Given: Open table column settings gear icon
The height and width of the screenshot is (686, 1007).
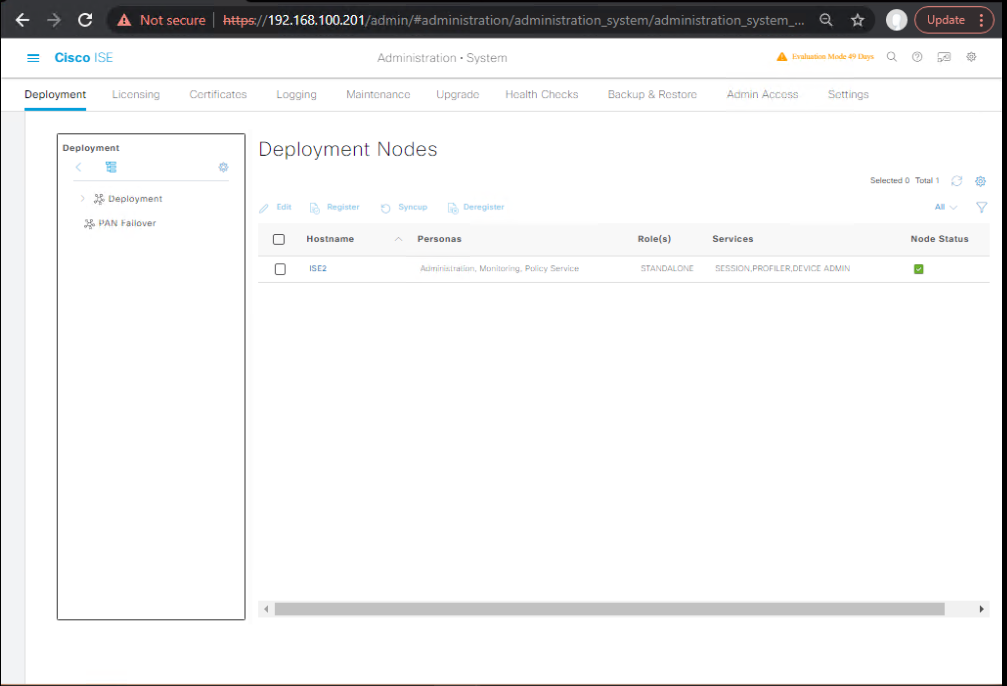Looking at the screenshot, I should pyautogui.click(x=980, y=181).
